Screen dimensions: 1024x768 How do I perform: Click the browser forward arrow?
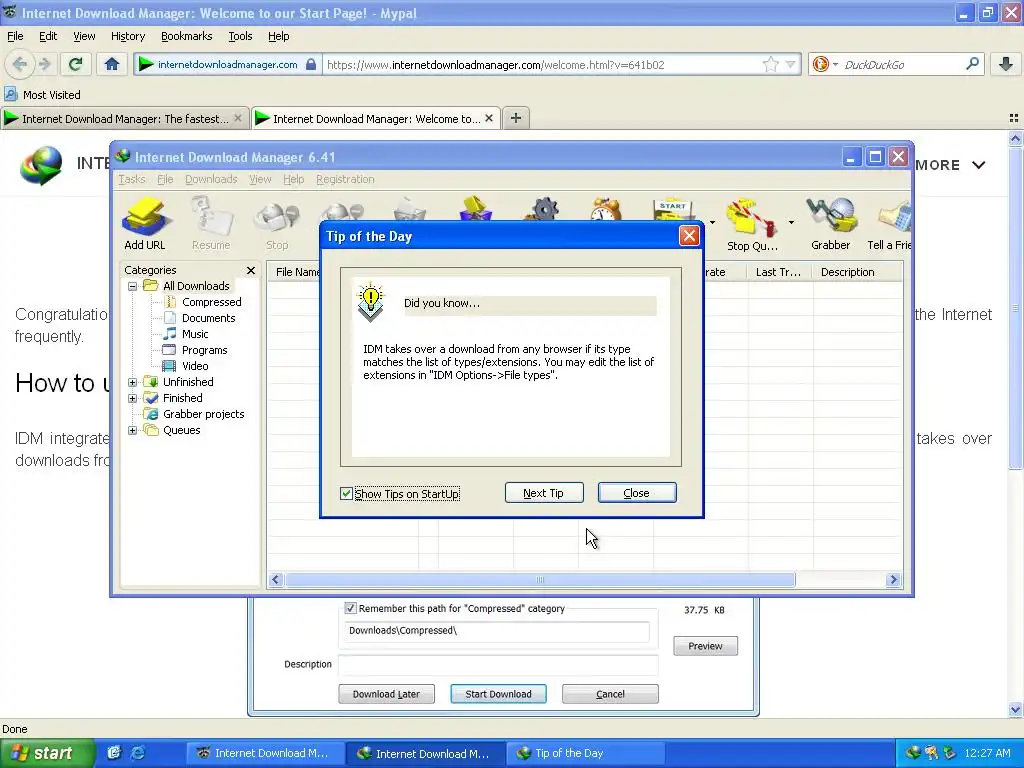pyautogui.click(x=44, y=64)
